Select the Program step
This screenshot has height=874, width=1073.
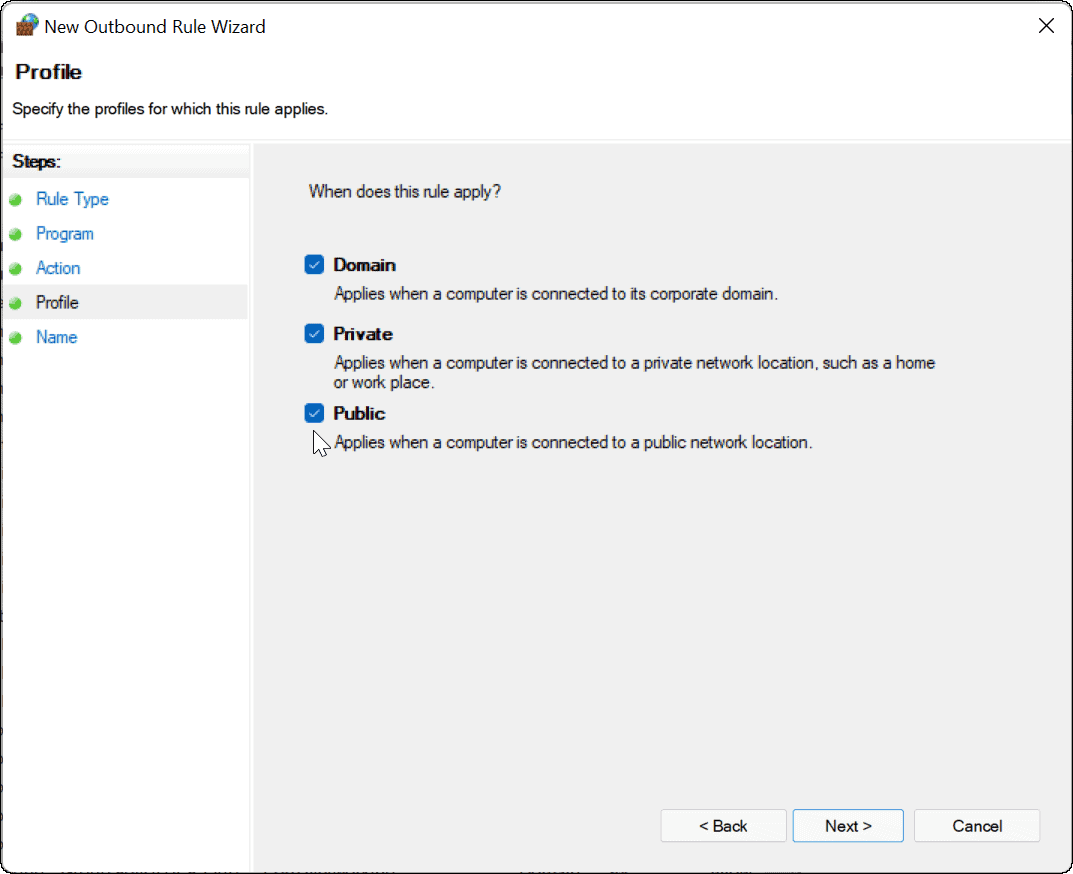coord(64,233)
